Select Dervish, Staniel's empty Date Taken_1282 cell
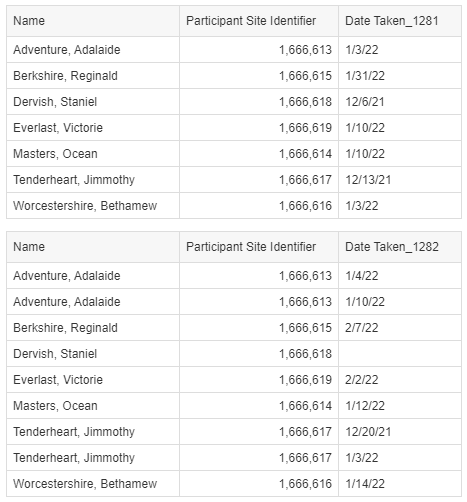This screenshot has width=467, height=502. [400, 354]
